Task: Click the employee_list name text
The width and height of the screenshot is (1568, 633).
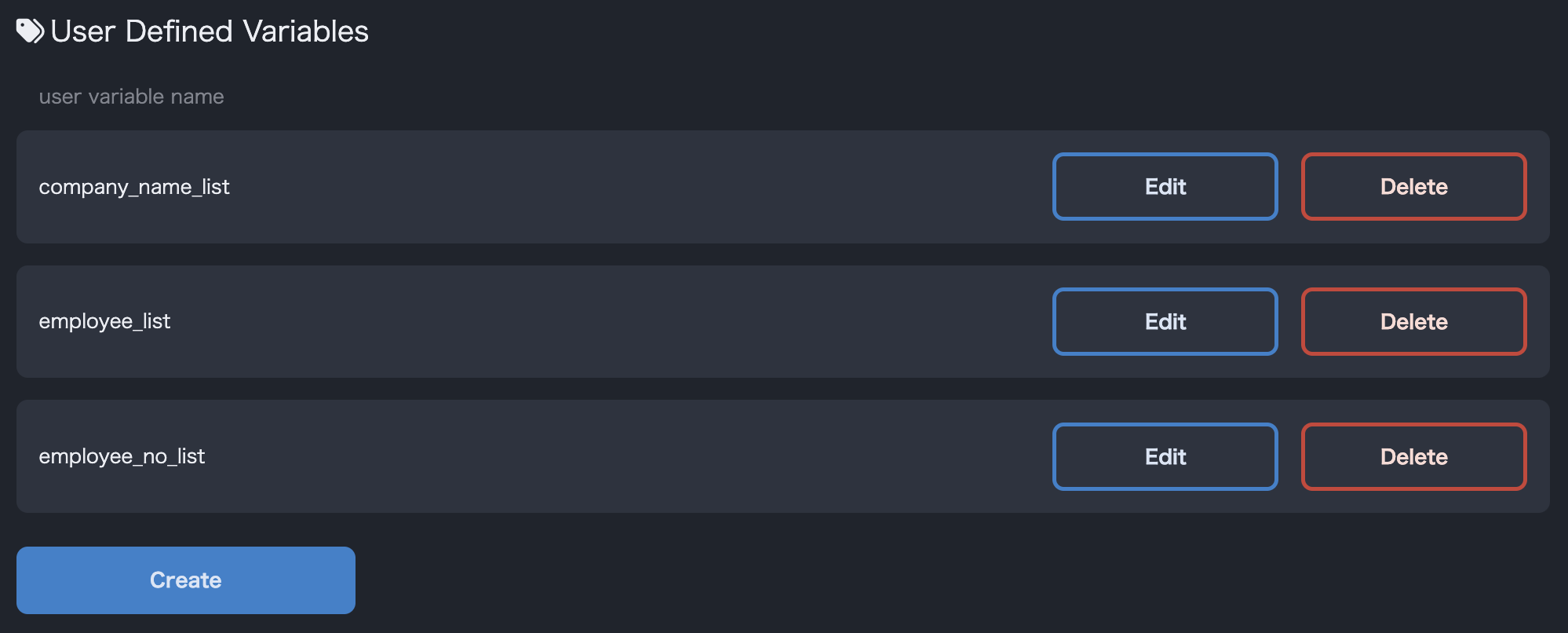Action: point(104,322)
